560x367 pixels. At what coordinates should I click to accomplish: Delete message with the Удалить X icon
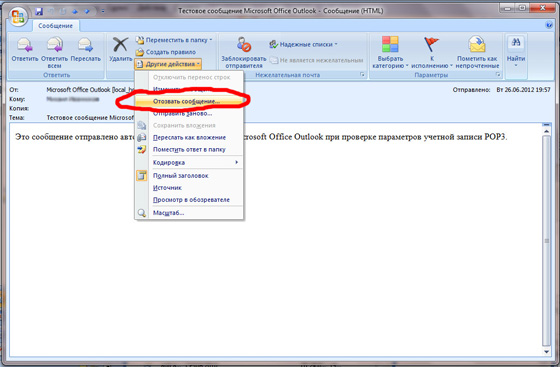[120, 45]
